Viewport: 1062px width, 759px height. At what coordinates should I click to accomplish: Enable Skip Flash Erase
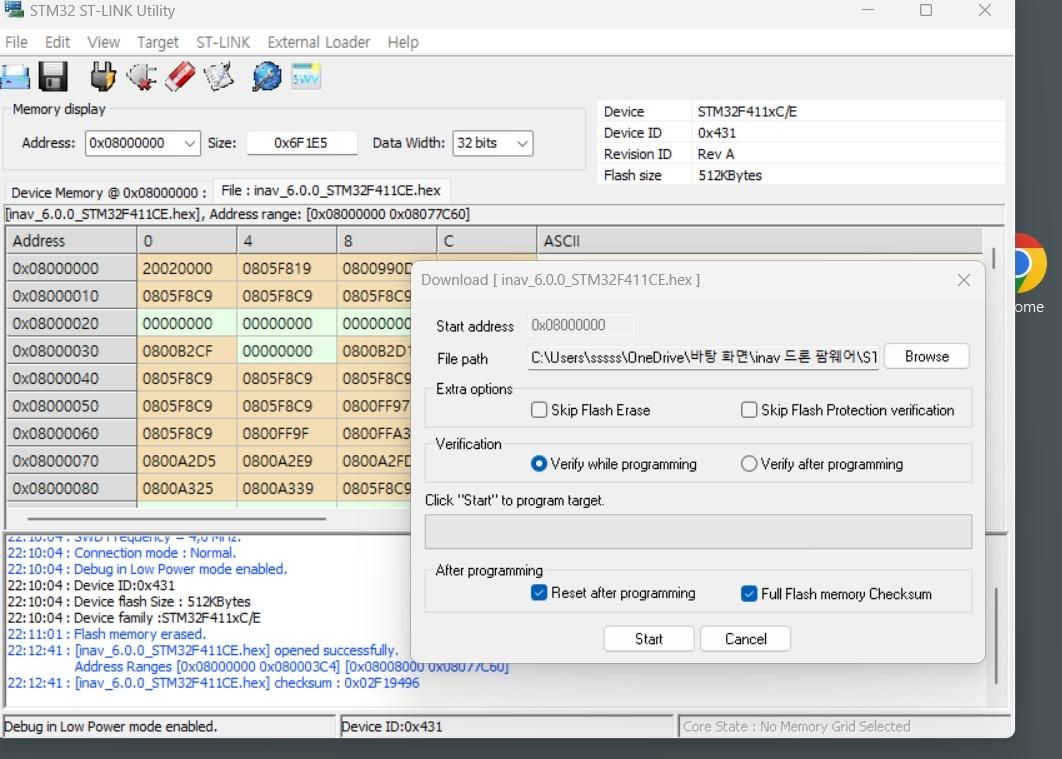pyautogui.click(x=539, y=409)
